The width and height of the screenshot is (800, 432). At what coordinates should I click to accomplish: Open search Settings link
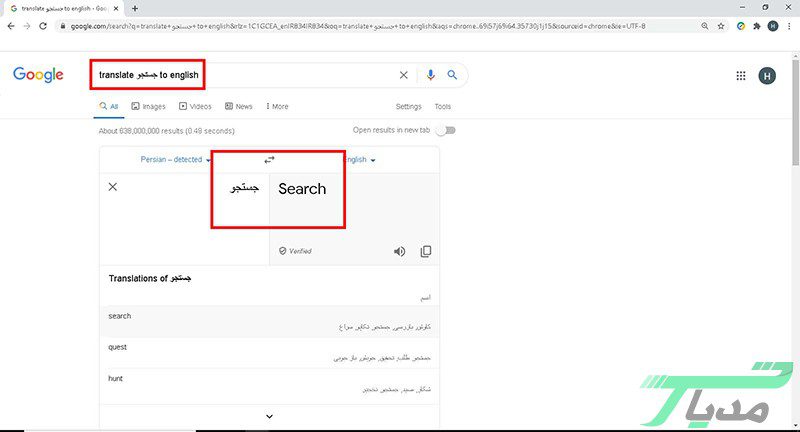[x=408, y=106]
